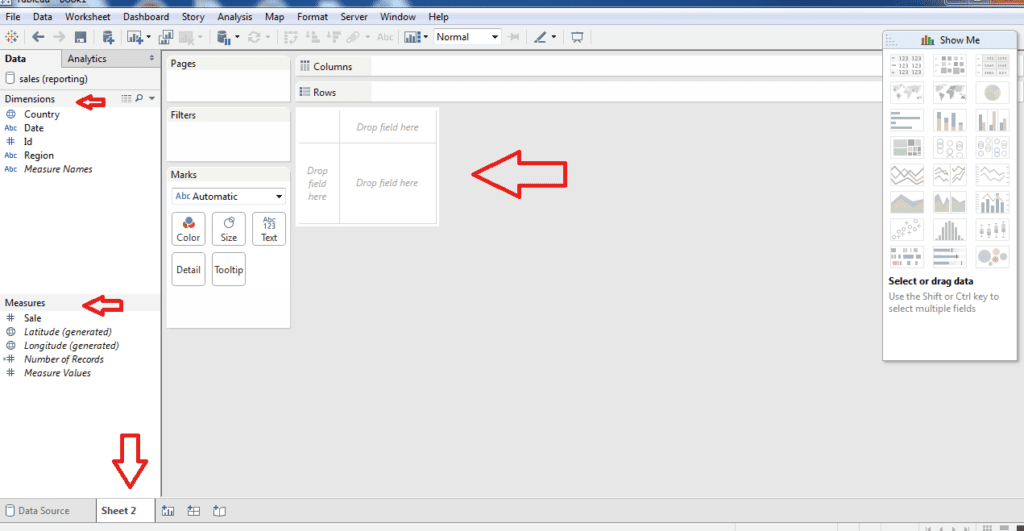Open the Marks type Automatic dropdown
The height and width of the screenshot is (531, 1024).
coord(229,197)
